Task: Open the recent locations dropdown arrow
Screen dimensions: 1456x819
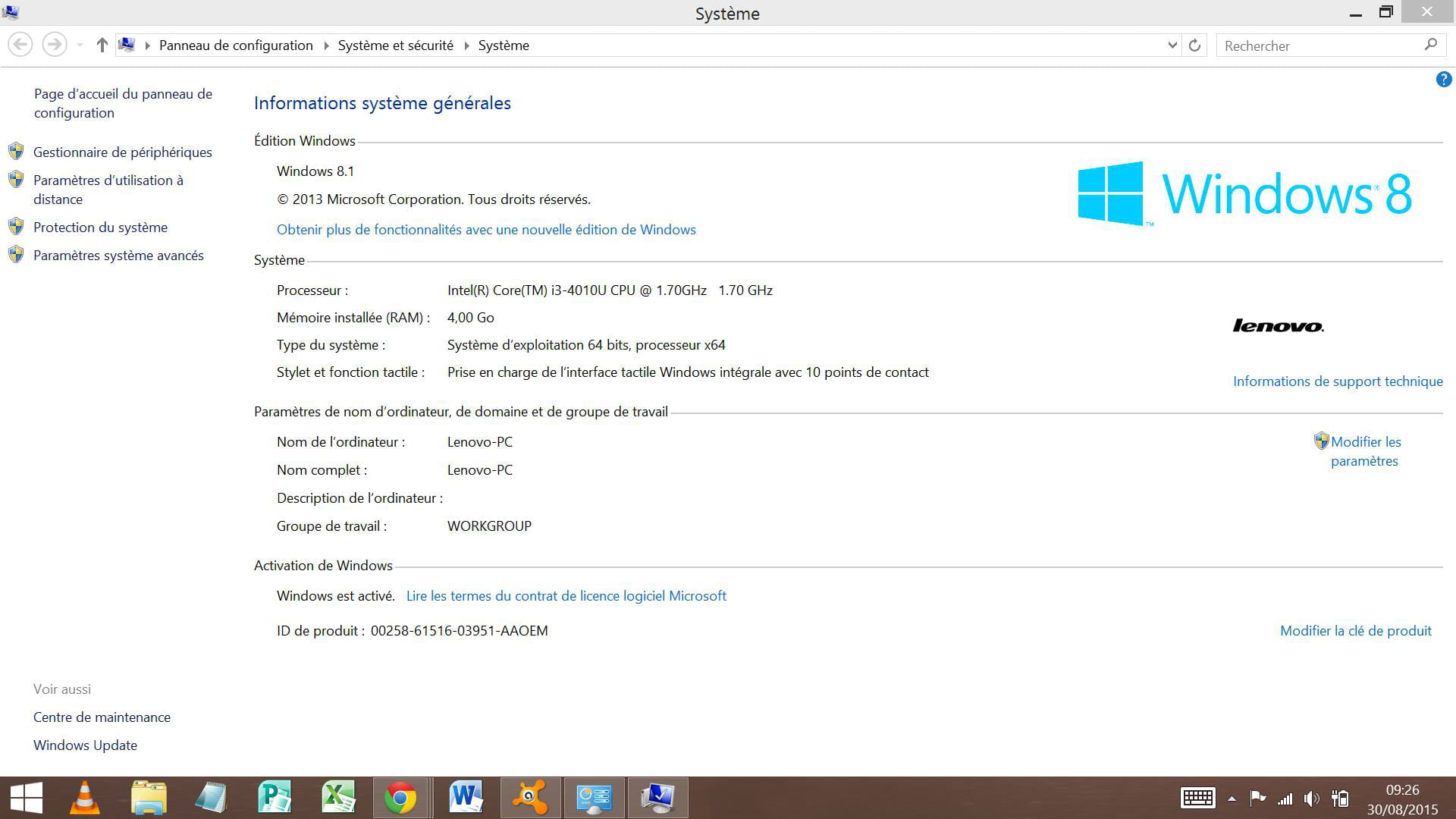Action: click(80, 45)
